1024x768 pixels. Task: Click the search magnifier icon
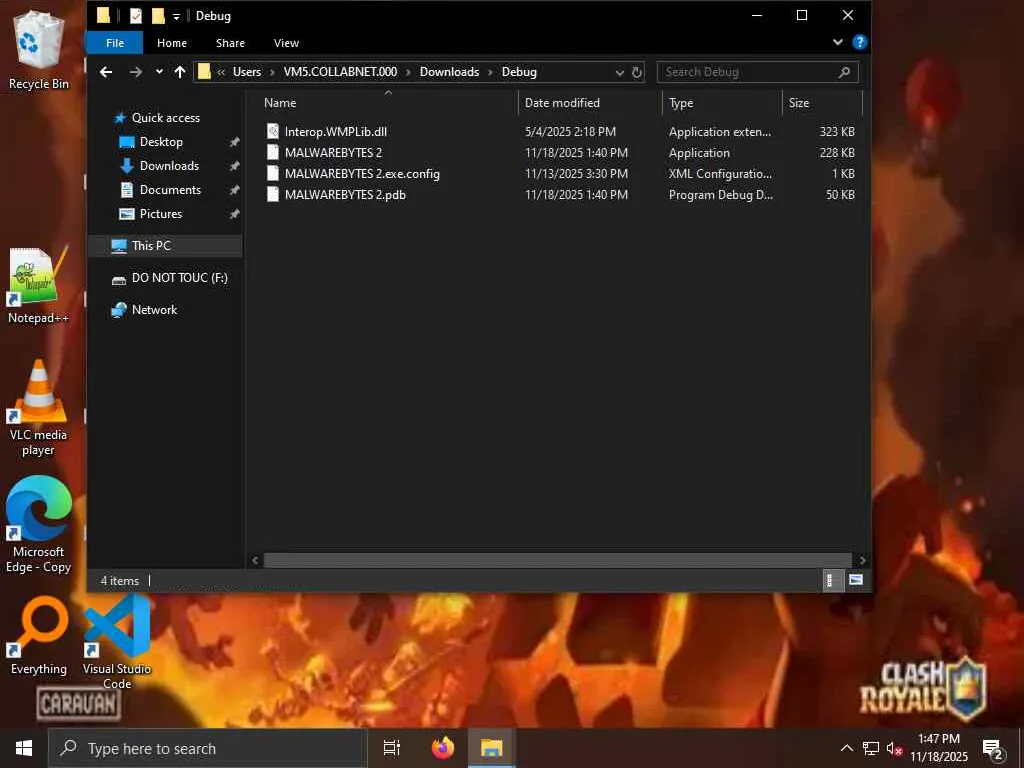(x=844, y=72)
